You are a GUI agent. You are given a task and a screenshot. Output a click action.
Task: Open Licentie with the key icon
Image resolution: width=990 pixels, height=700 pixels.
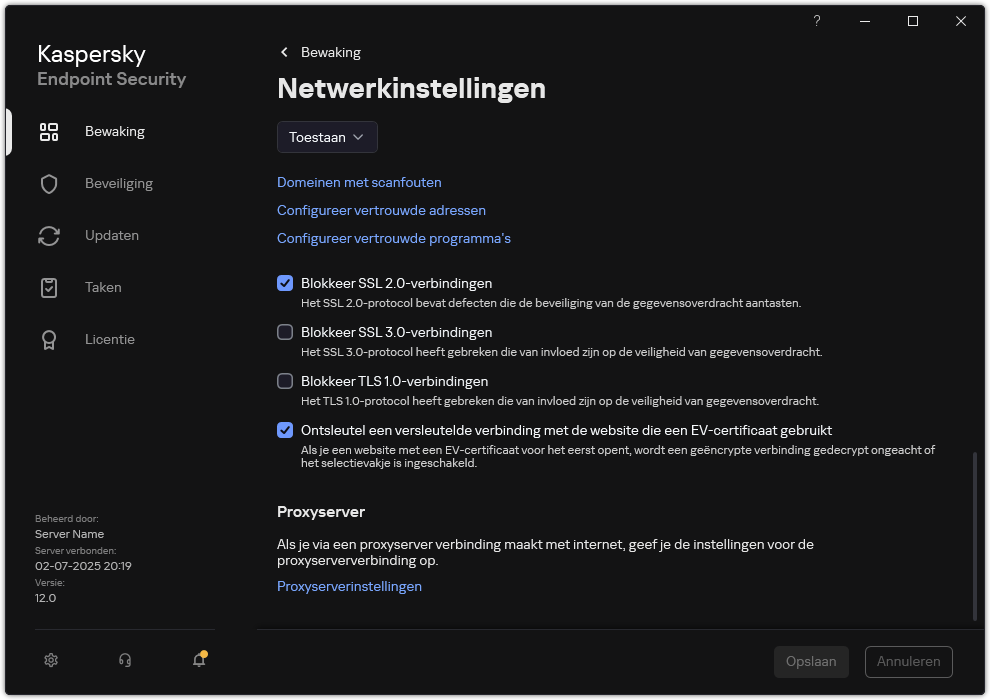(48, 339)
